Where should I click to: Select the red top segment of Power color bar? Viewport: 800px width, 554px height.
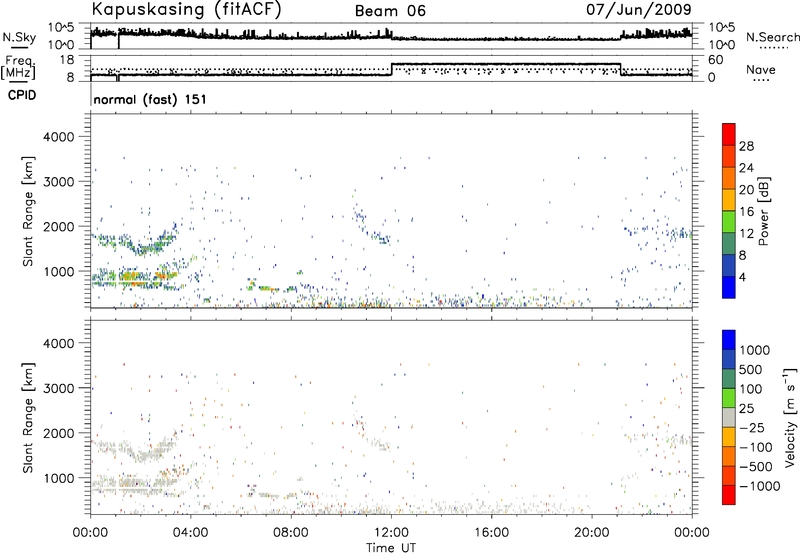click(729, 134)
